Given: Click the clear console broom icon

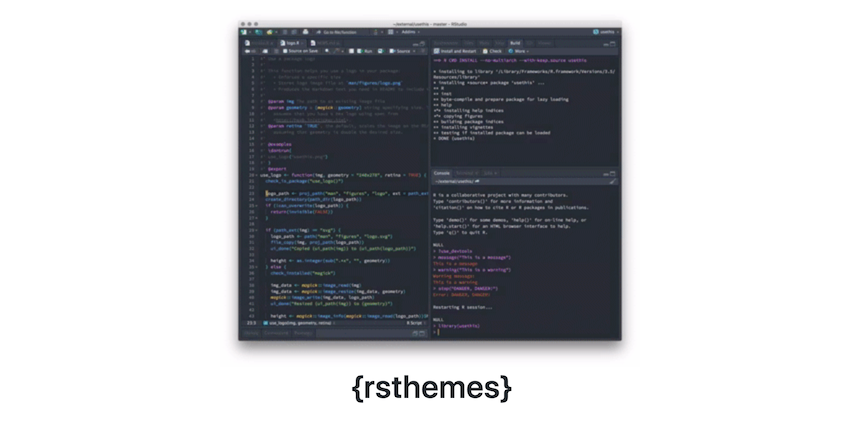Looking at the screenshot, I should (612, 181).
